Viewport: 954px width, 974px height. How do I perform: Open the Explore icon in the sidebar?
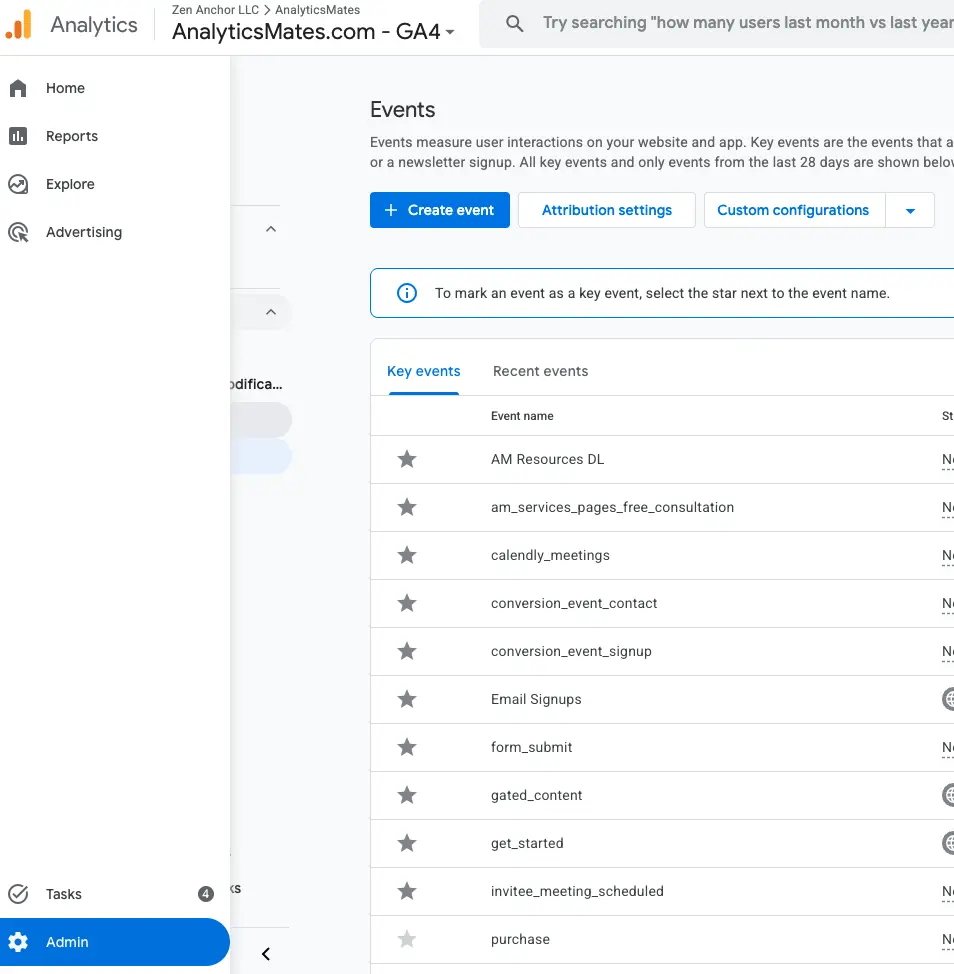coord(18,184)
